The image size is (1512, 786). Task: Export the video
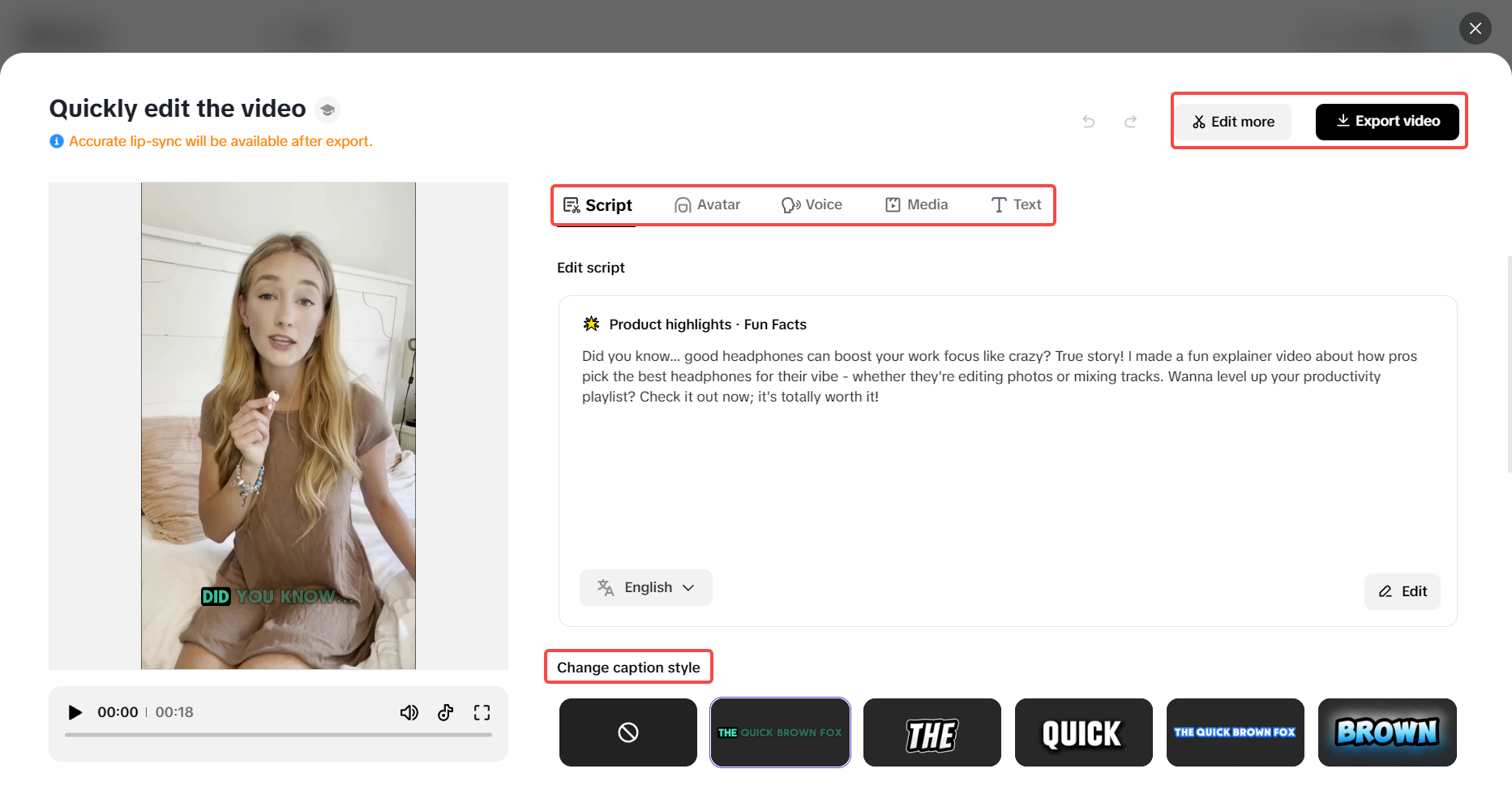(x=1387, y=122)
